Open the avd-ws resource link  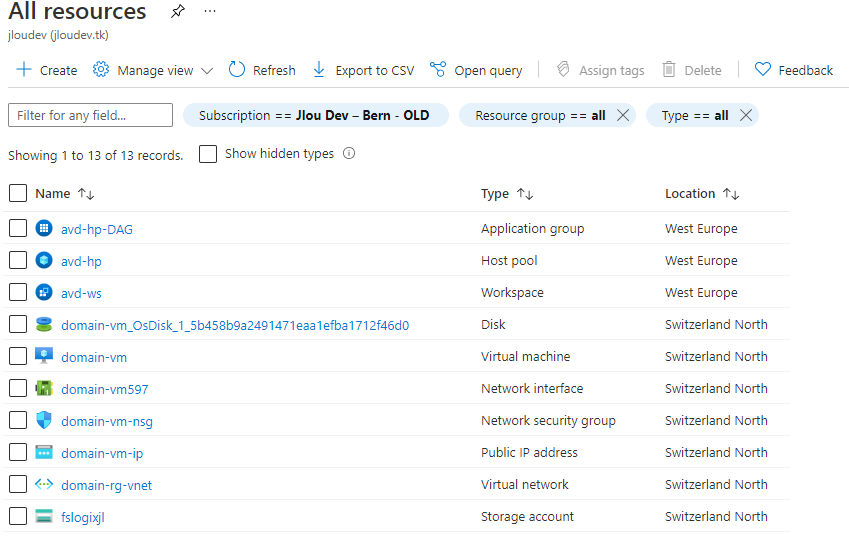click(x=81, y=293)
